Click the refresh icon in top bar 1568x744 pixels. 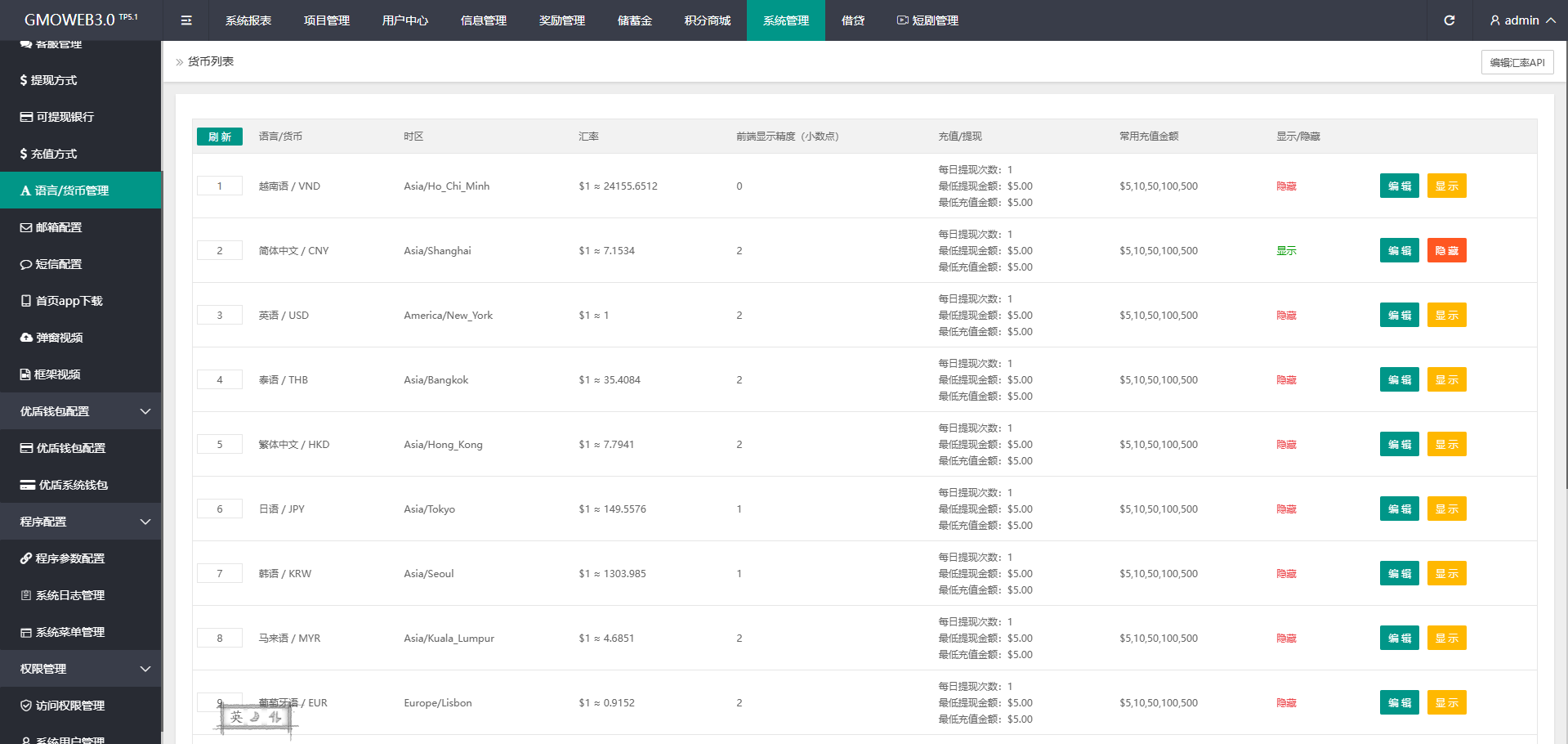[x=1449, y=20]
